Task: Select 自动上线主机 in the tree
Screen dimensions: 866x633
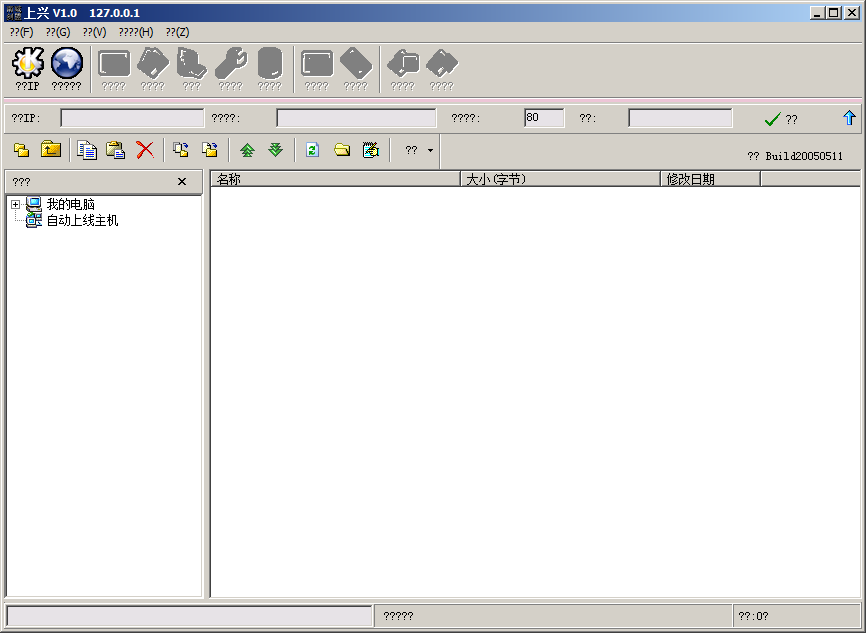Action: (x=82, y=221)
